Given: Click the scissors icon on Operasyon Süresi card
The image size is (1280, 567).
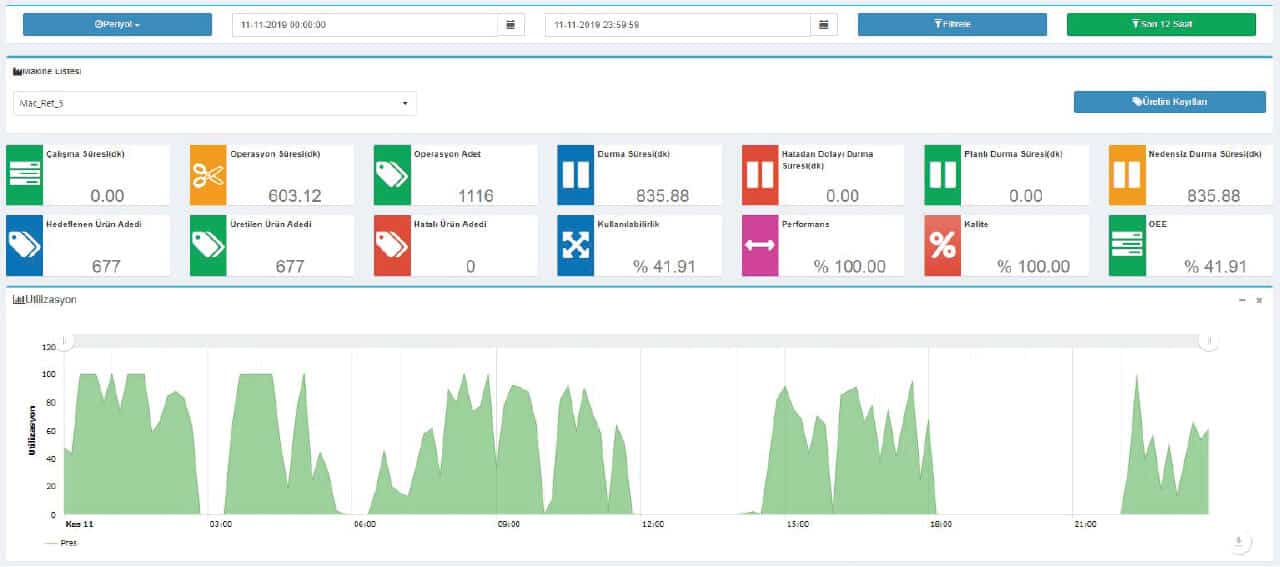Looking at the screenshot, I should coord(209,176).
